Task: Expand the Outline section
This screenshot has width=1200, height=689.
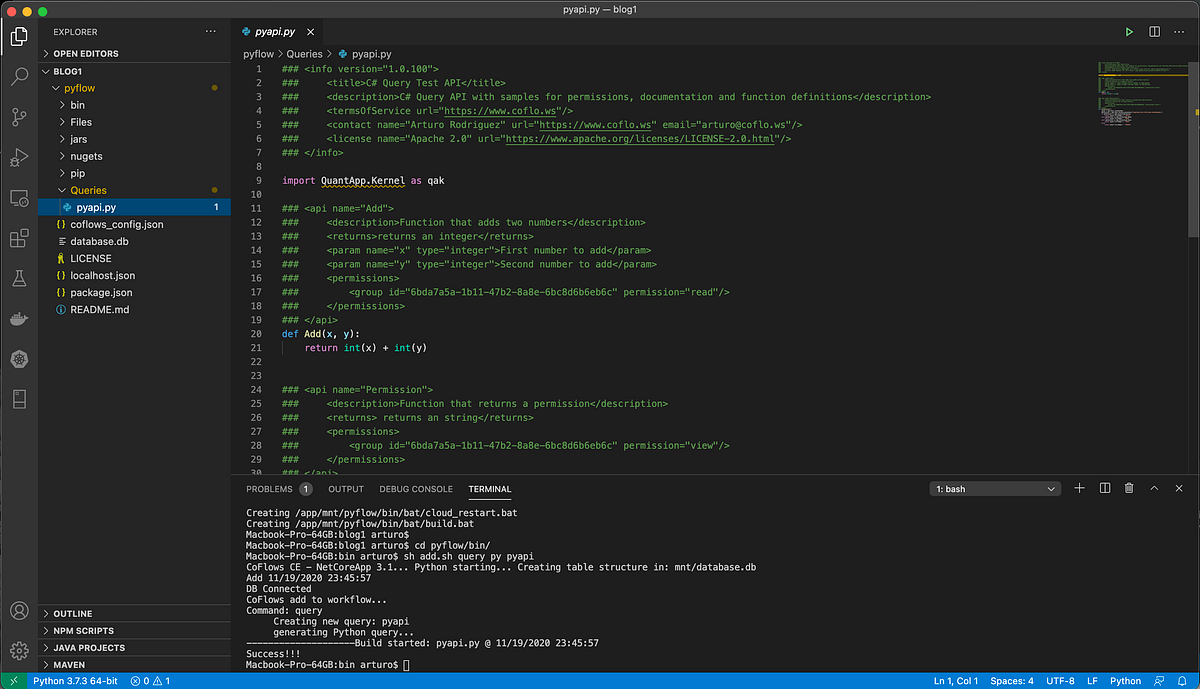Action: (75, 613)
